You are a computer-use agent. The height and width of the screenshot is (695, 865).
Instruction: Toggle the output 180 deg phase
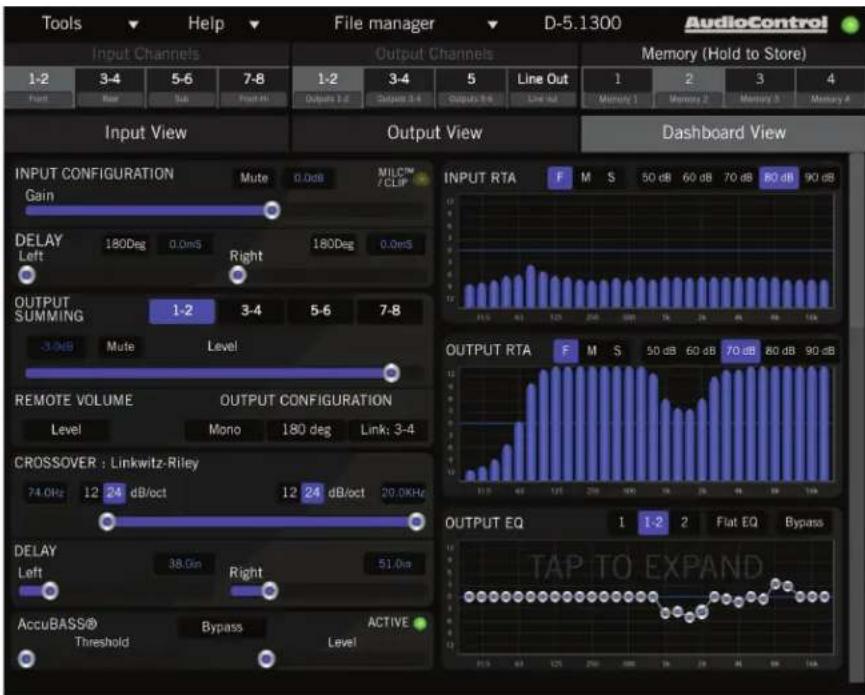point(306,430)
